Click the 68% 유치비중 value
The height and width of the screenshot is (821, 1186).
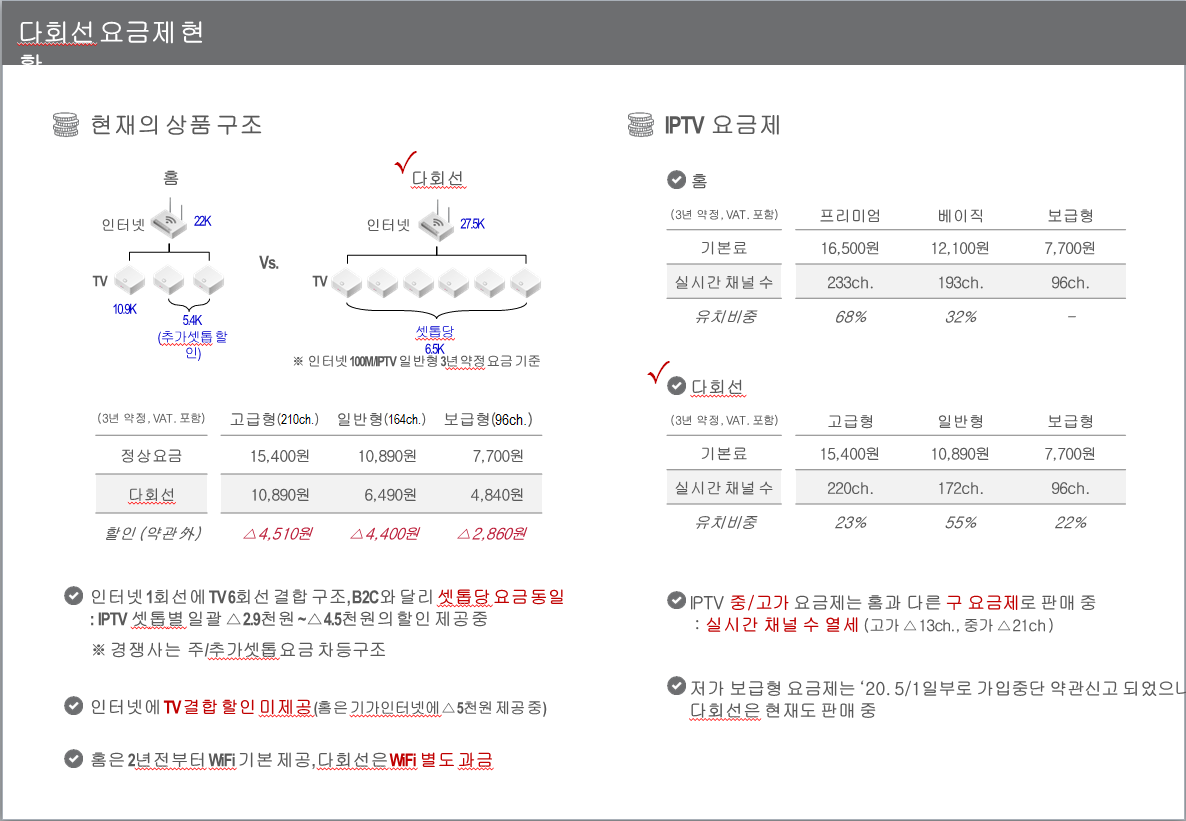pyautogui.click(x=850, y=317)
